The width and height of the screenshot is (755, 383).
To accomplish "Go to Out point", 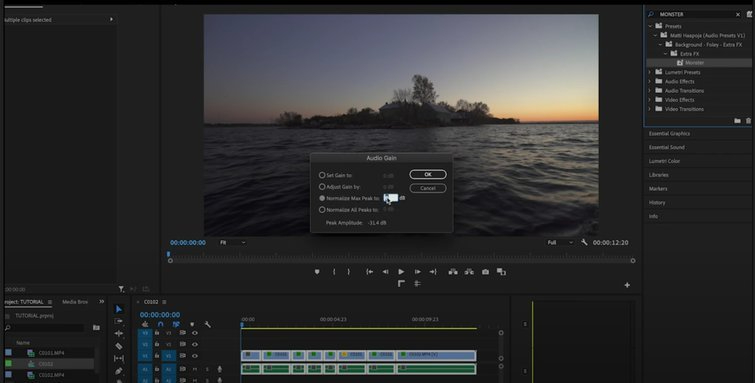I will pyautogui.click(x=433, y=272).
